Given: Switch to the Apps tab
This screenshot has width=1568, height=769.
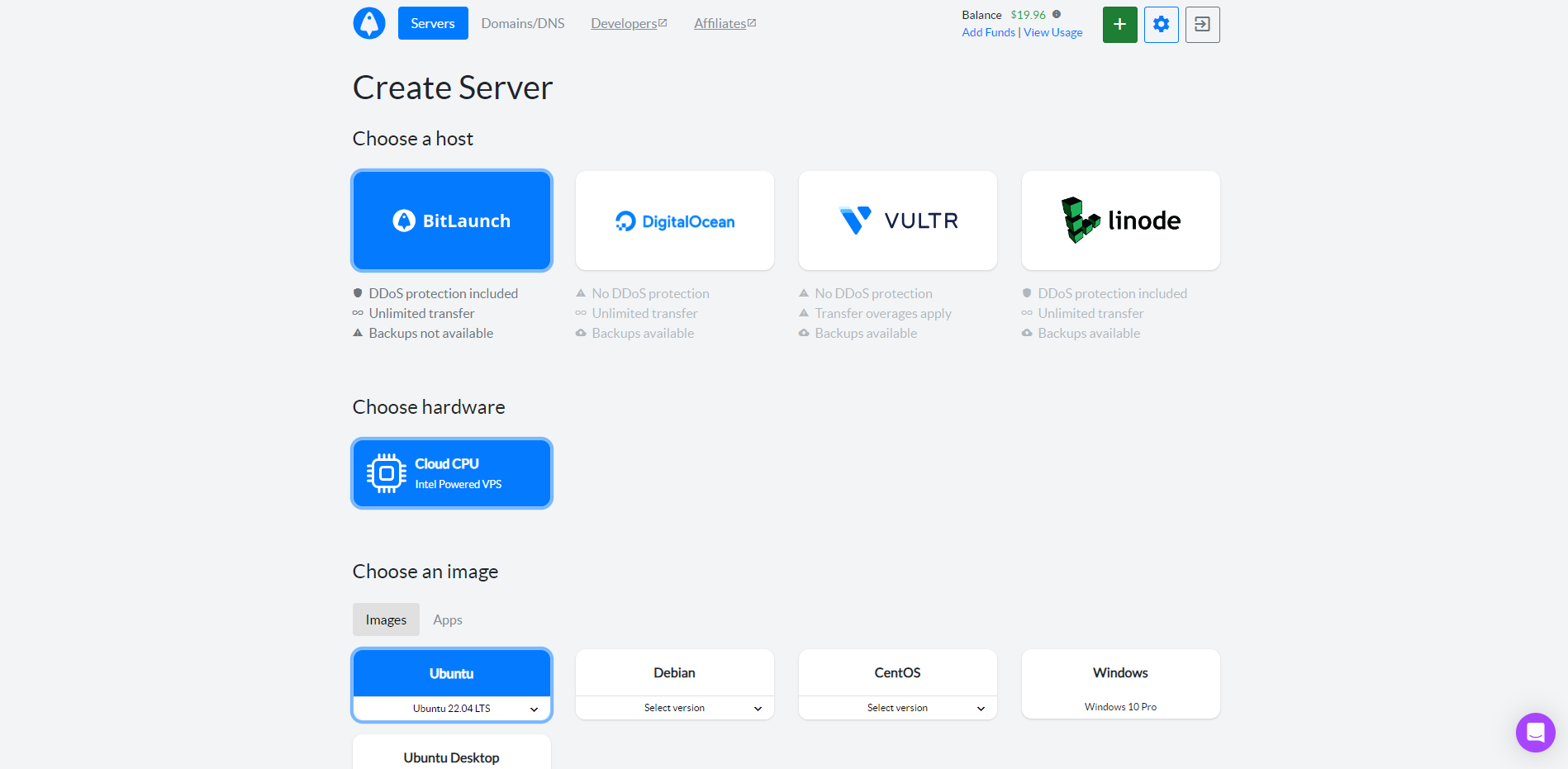Looking at the screenshot, I should point(448,619).
